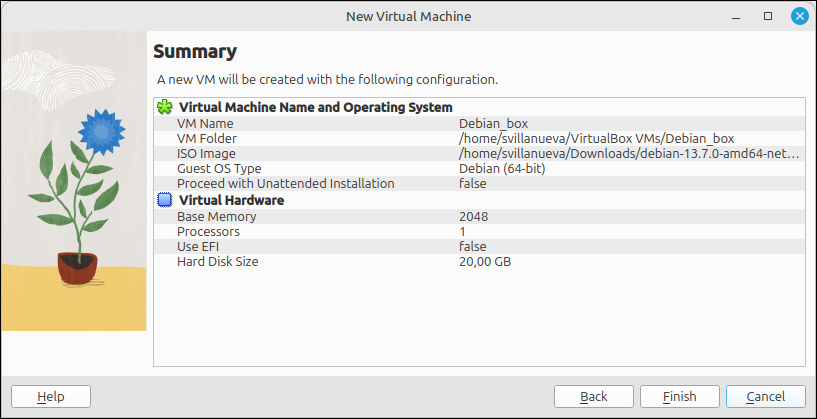Open the Help button
This screenshot has height=419, width=817.
tap(51, 397)
